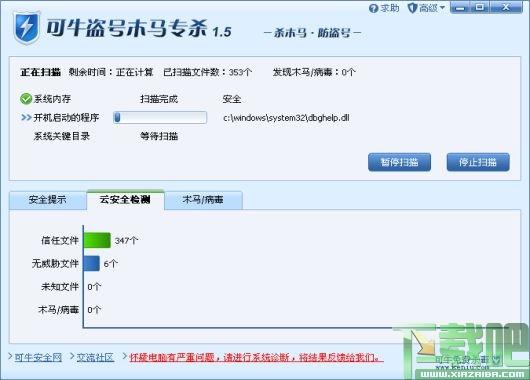Viewport: 530px width, 380px height.
Task: Click the blue 无威胁文件 bar
Action: point(92,263)
